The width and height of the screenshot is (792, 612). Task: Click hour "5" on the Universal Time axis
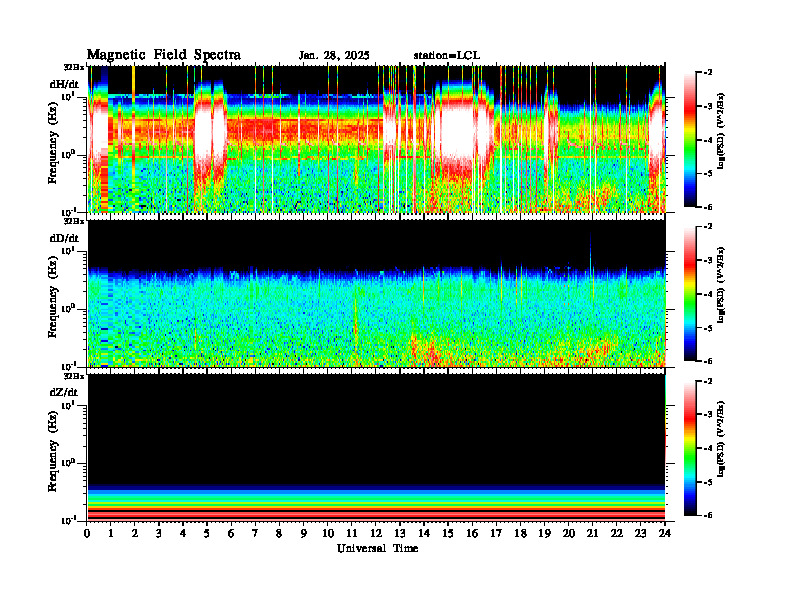click(207, 533)
